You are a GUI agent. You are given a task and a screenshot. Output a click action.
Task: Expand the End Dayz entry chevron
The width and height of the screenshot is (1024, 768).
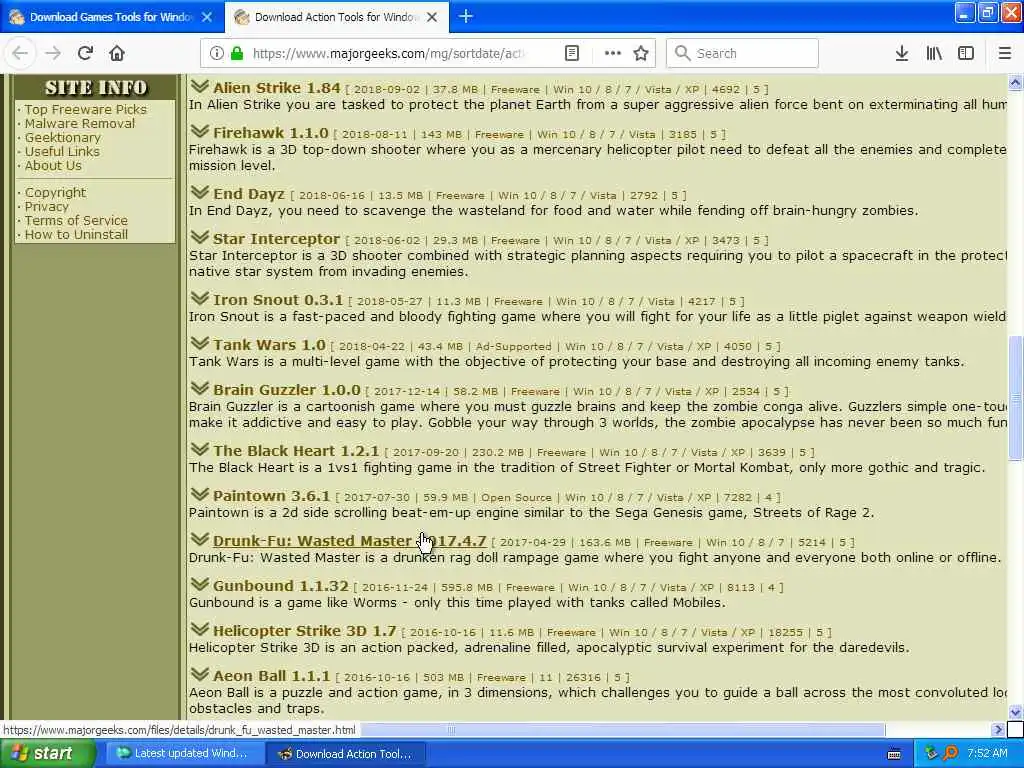click(199, 192)
